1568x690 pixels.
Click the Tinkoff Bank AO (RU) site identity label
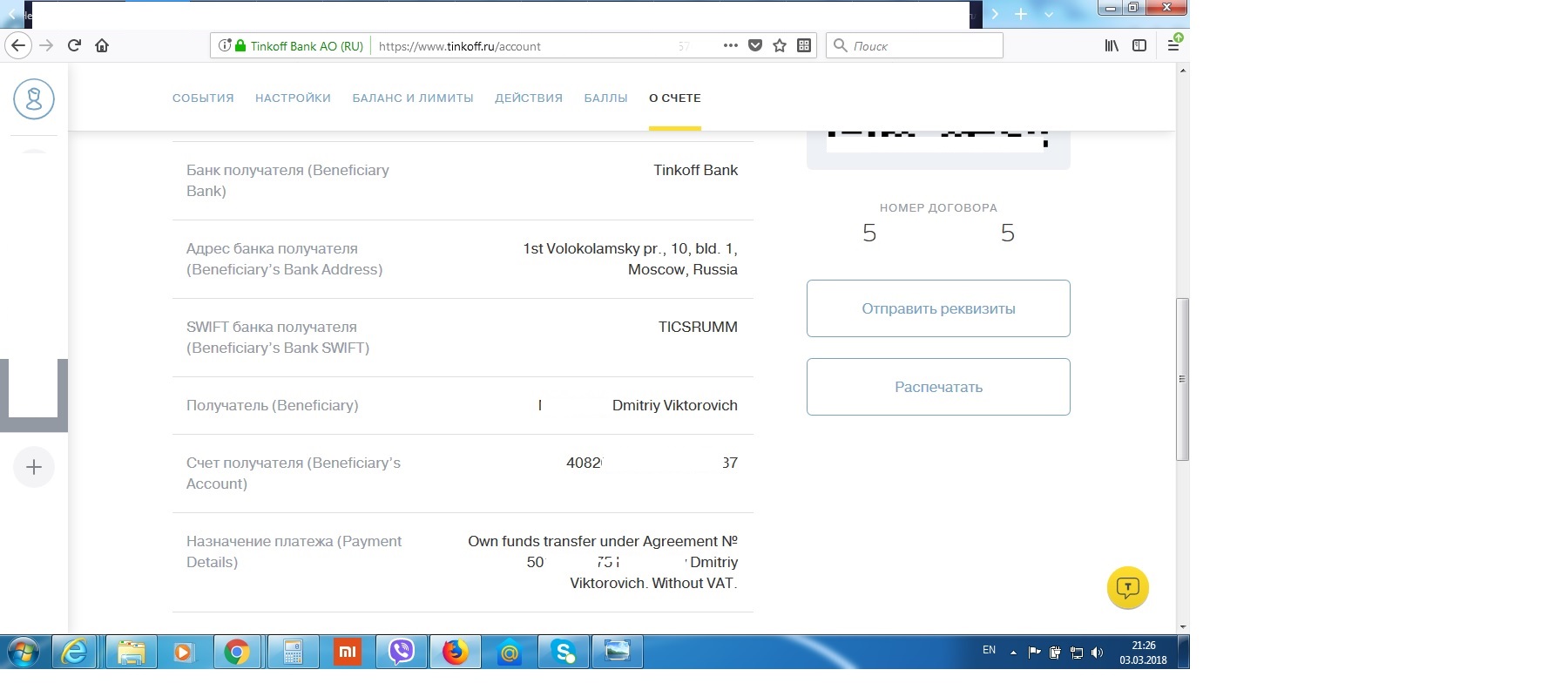pyautogui.click(x=307, y=46)
